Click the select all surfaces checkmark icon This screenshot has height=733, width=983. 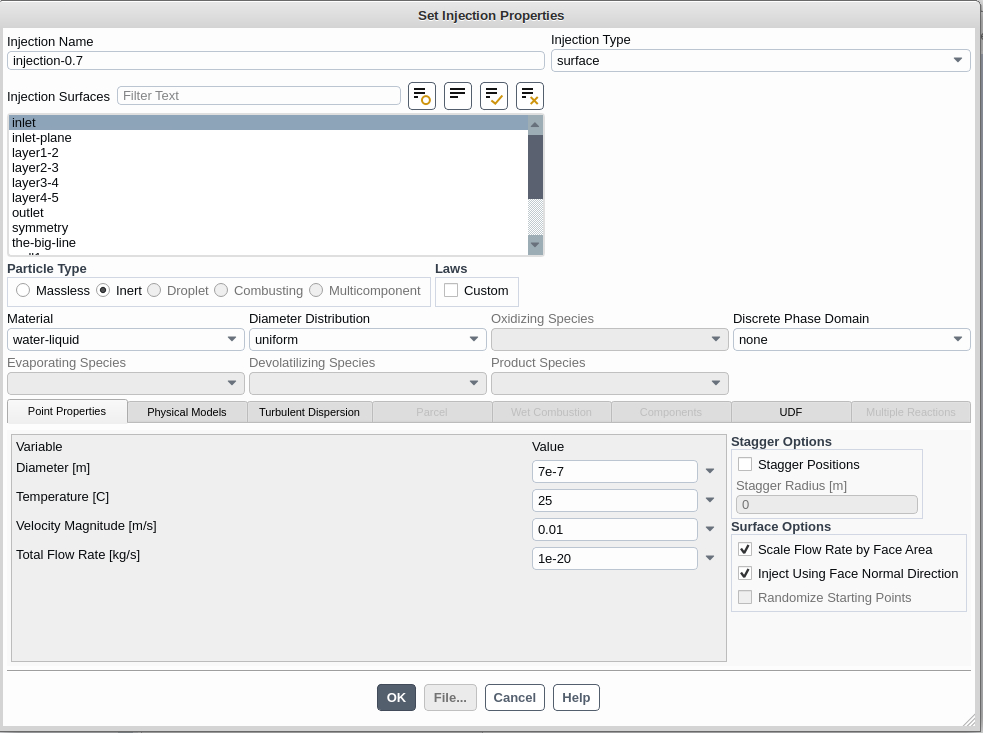(493, 96)
